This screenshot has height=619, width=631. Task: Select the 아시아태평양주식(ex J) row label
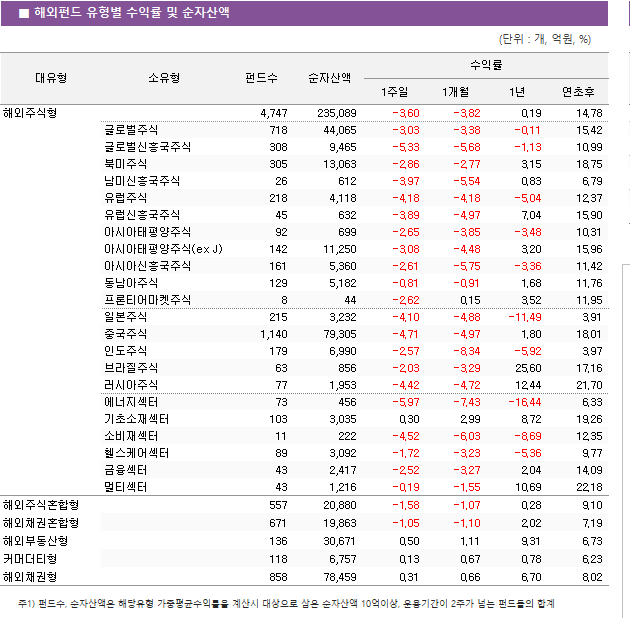click(x=163, y=249)
